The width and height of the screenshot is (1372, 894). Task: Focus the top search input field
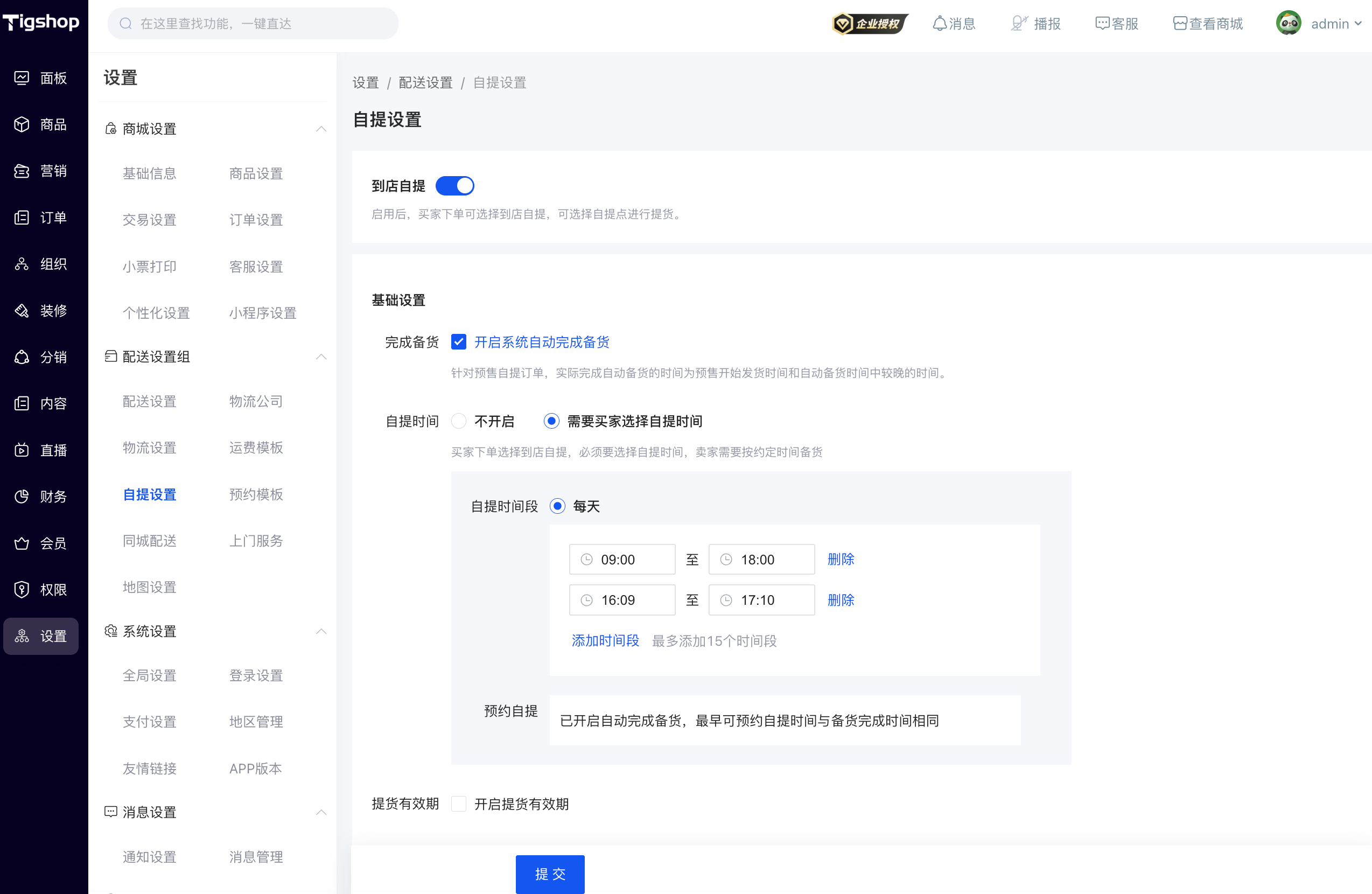coord(253,24)
